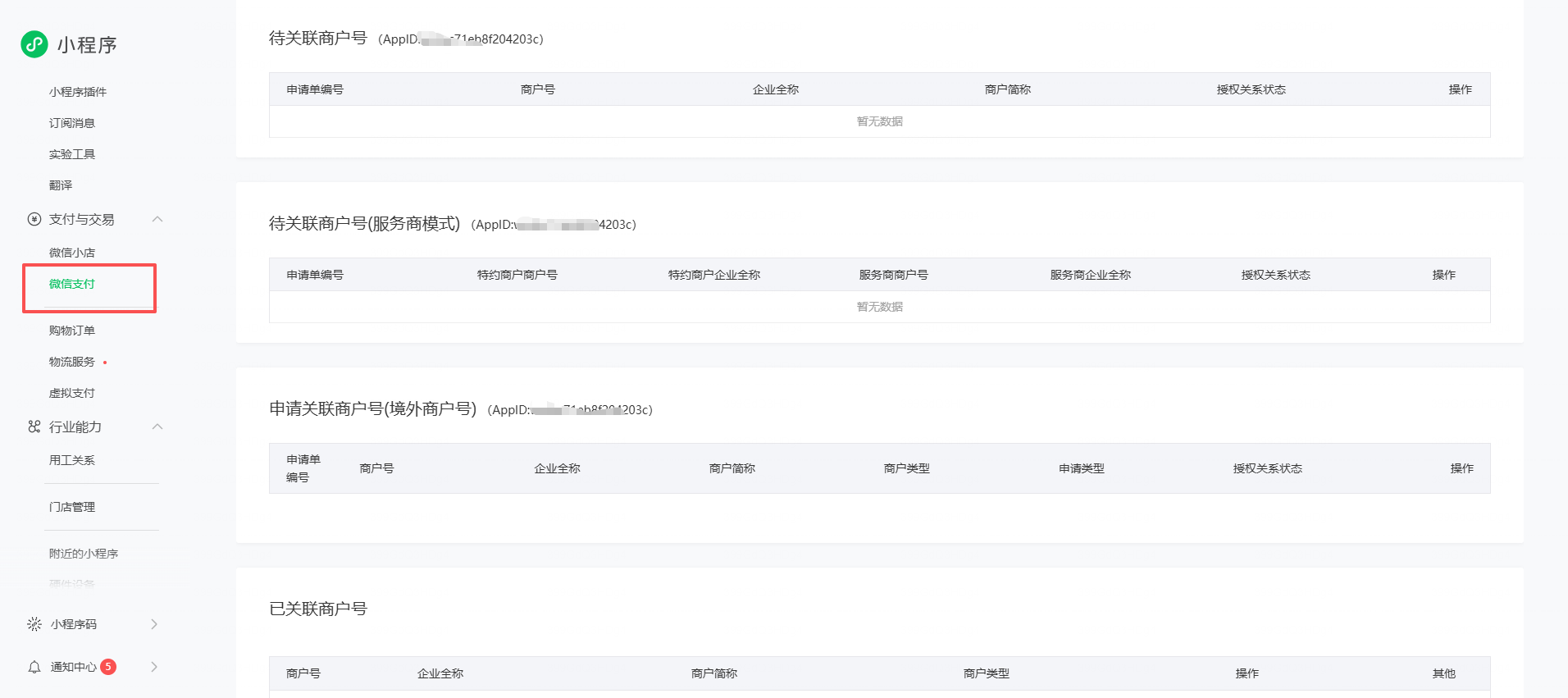Screen dimensions: 1568x698
Task: Click the 申请关联商户号(境外商户号) heading
Action: (x=373, y=408)
